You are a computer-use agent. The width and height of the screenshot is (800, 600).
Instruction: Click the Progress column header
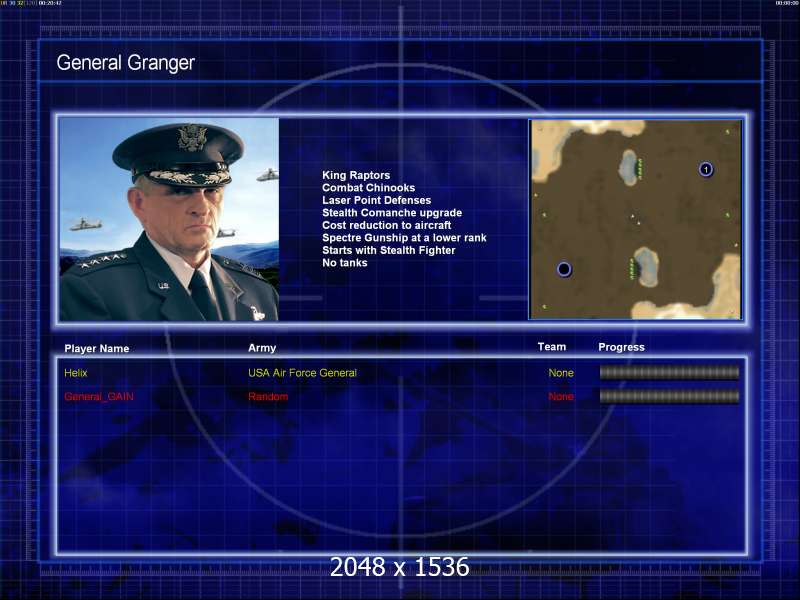coord(621,347)
